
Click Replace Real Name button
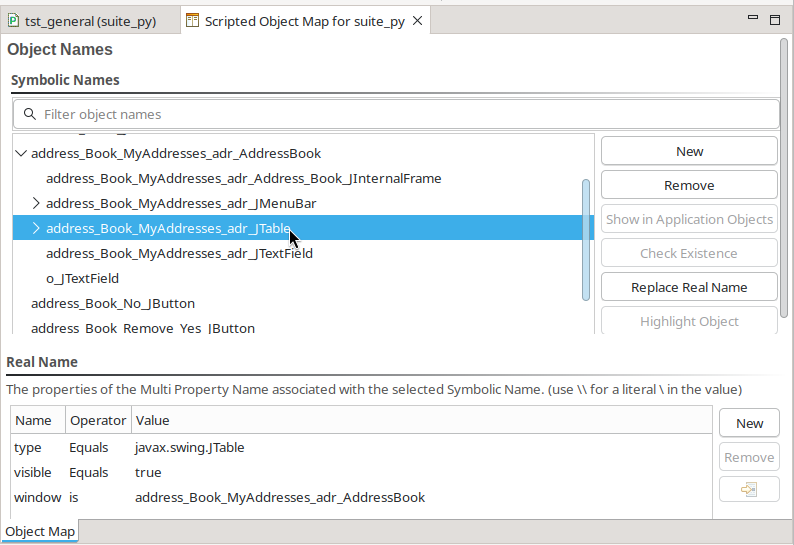coord(689,288)
